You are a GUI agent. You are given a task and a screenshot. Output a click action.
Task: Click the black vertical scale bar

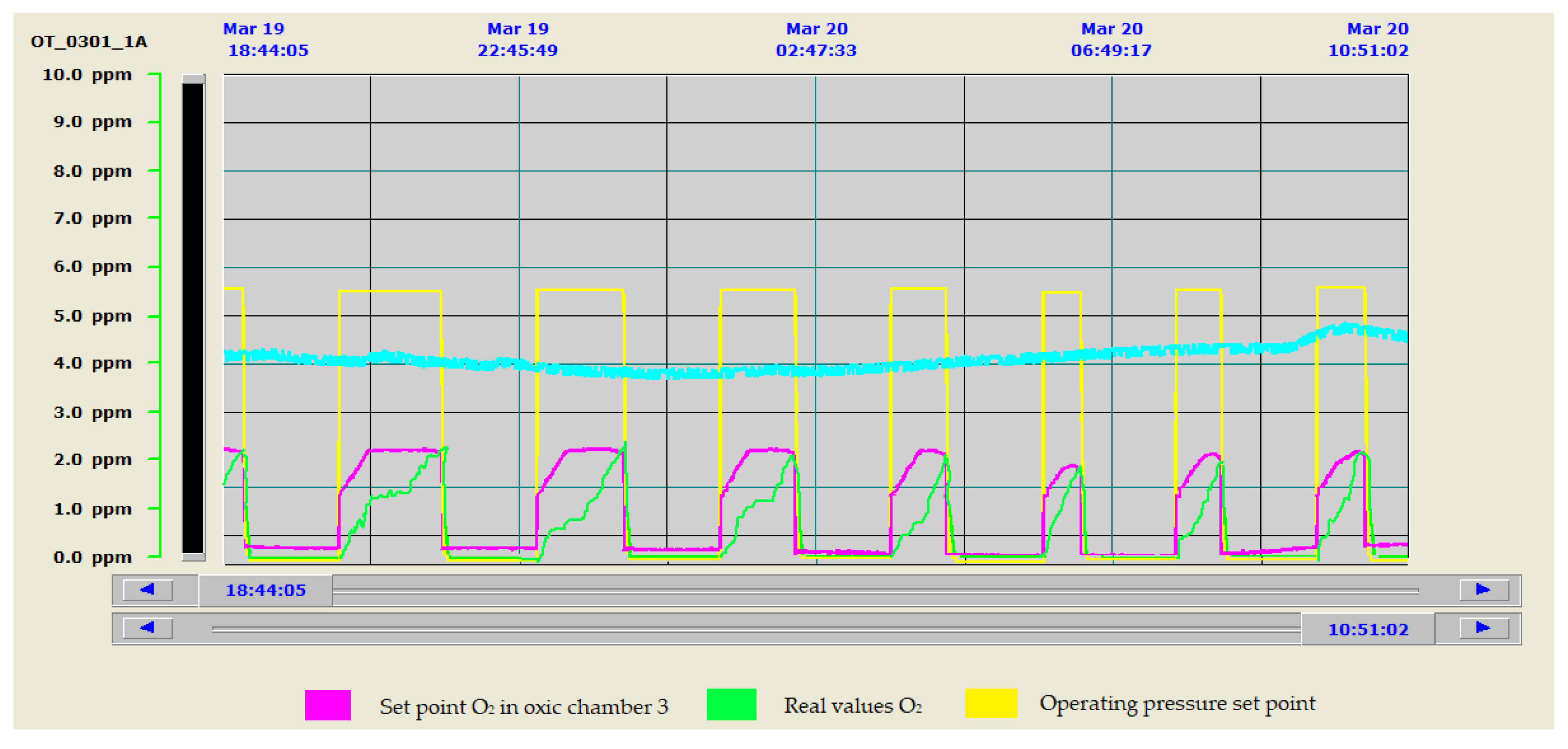tap(193, 316)
